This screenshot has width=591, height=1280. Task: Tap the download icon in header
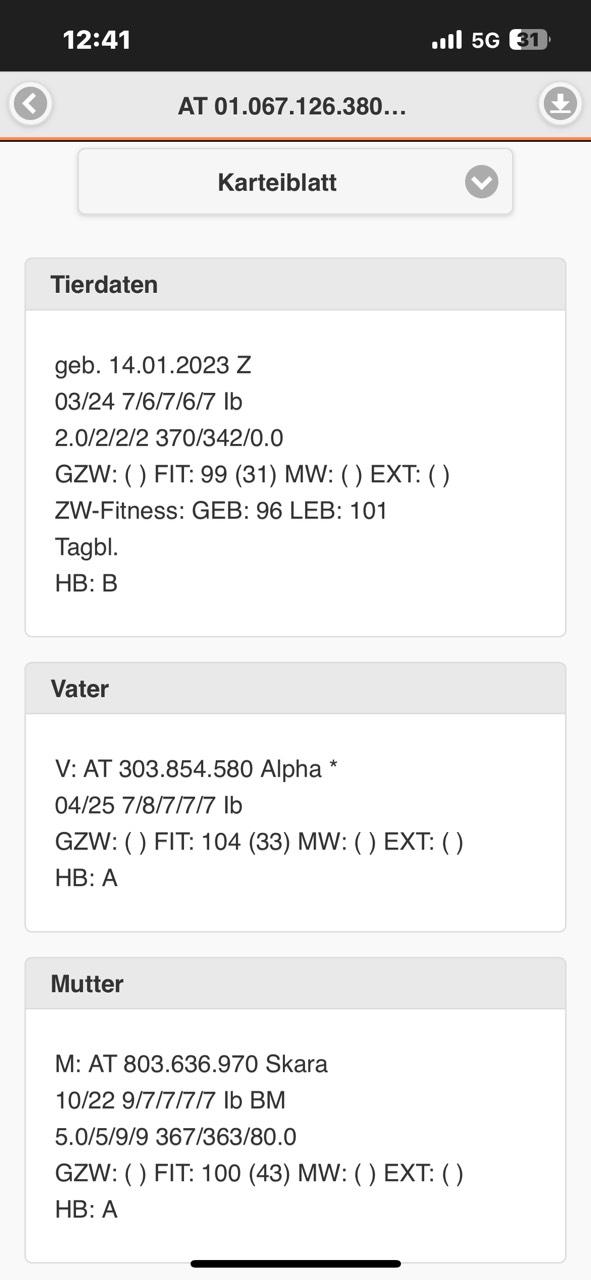coord(560,104)
